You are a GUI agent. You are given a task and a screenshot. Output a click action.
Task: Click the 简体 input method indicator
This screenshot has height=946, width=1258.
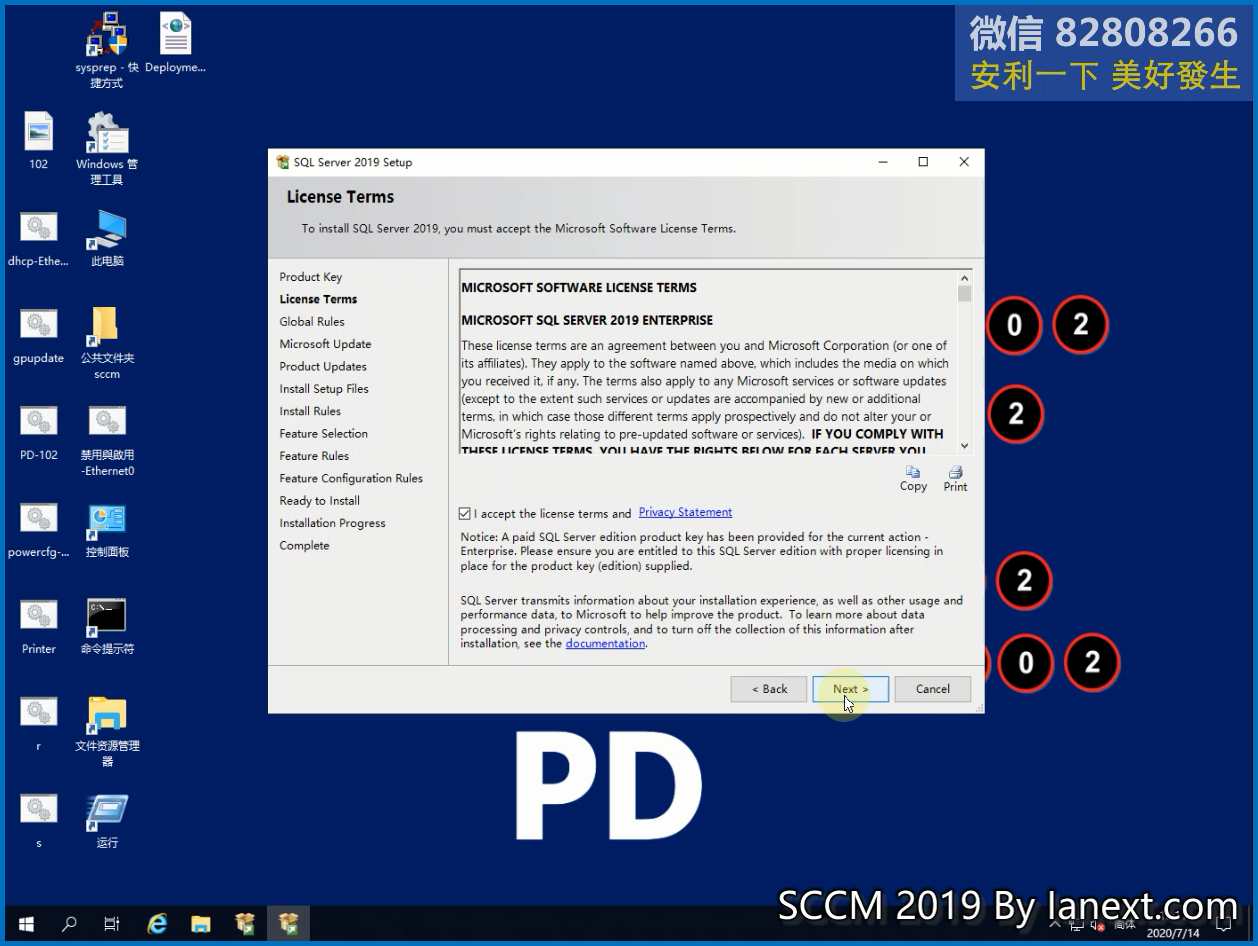[1124, 925]
